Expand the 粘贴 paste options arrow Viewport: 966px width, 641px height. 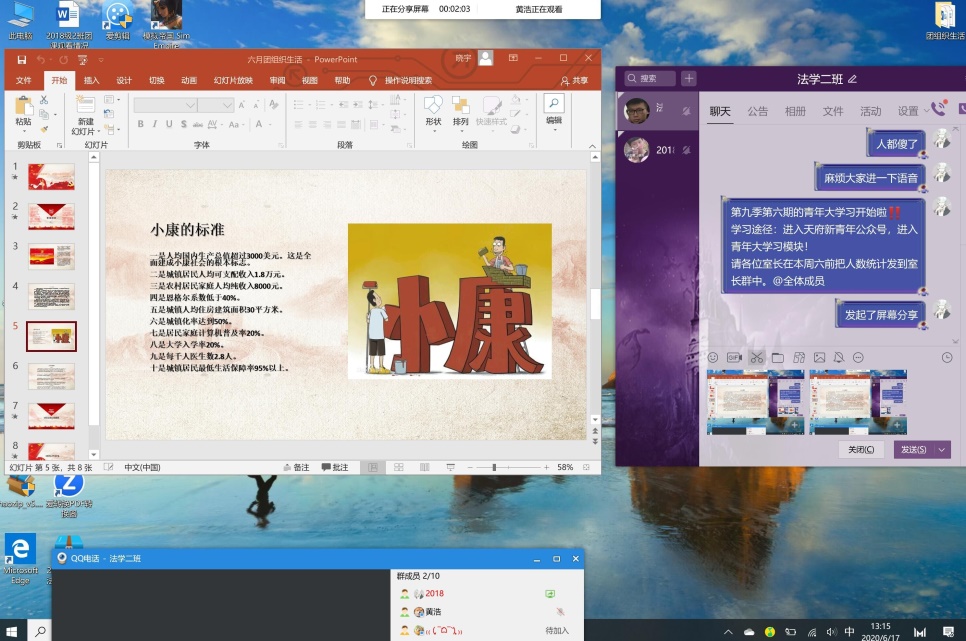(23, 130)
